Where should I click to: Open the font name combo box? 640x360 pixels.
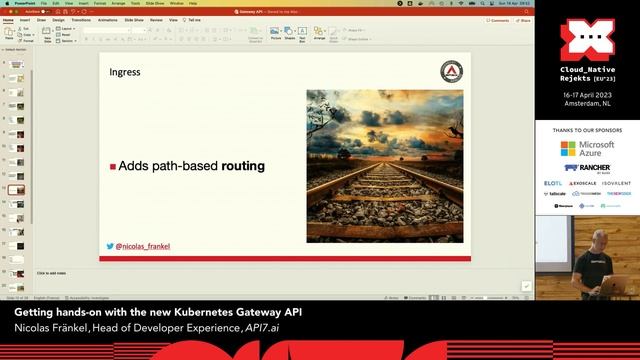coord(107,30)
